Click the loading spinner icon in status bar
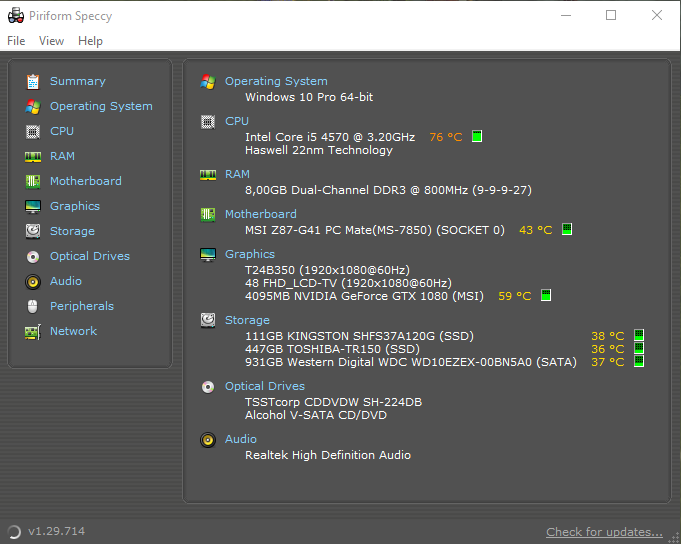Viewport: 681px width, 544px height. [14, 531]
